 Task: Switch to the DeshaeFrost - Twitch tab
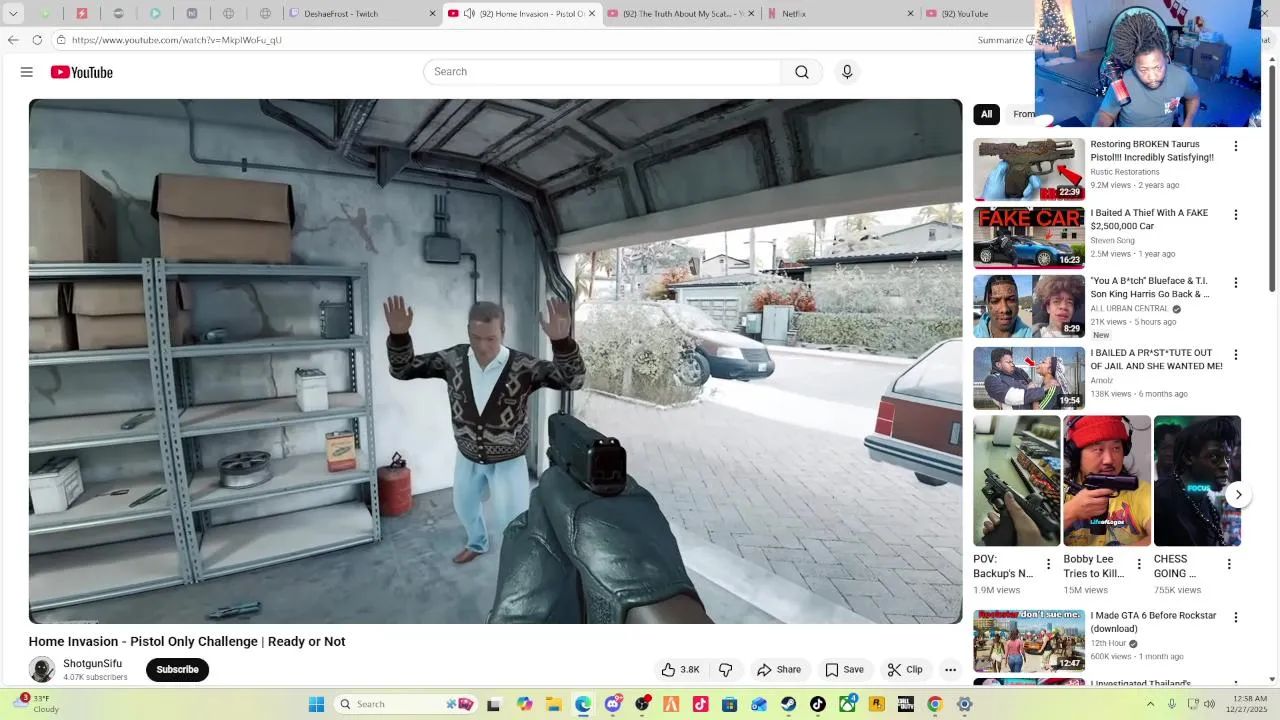[362, 14]
